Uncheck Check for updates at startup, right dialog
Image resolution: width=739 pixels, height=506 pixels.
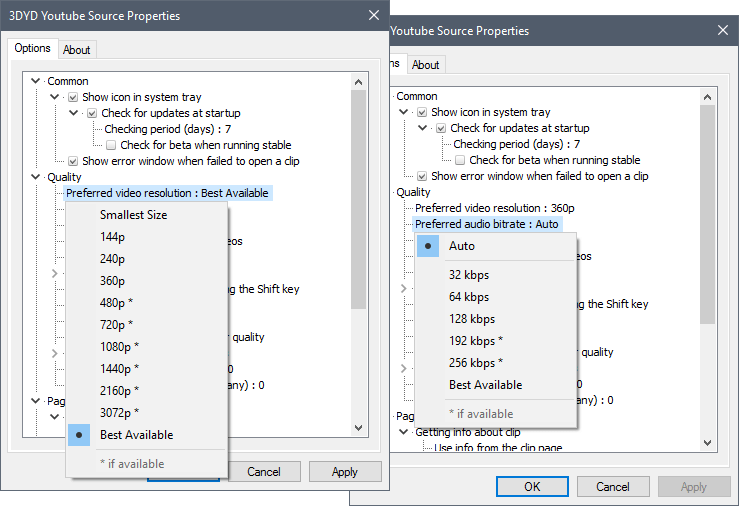[x=439, y=129]
